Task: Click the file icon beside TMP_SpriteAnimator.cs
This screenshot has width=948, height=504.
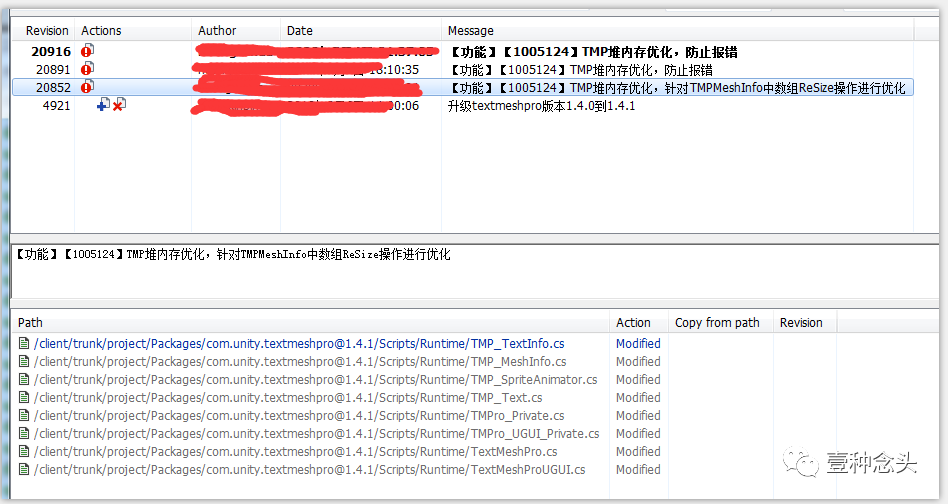Action: tap(24, 380)
